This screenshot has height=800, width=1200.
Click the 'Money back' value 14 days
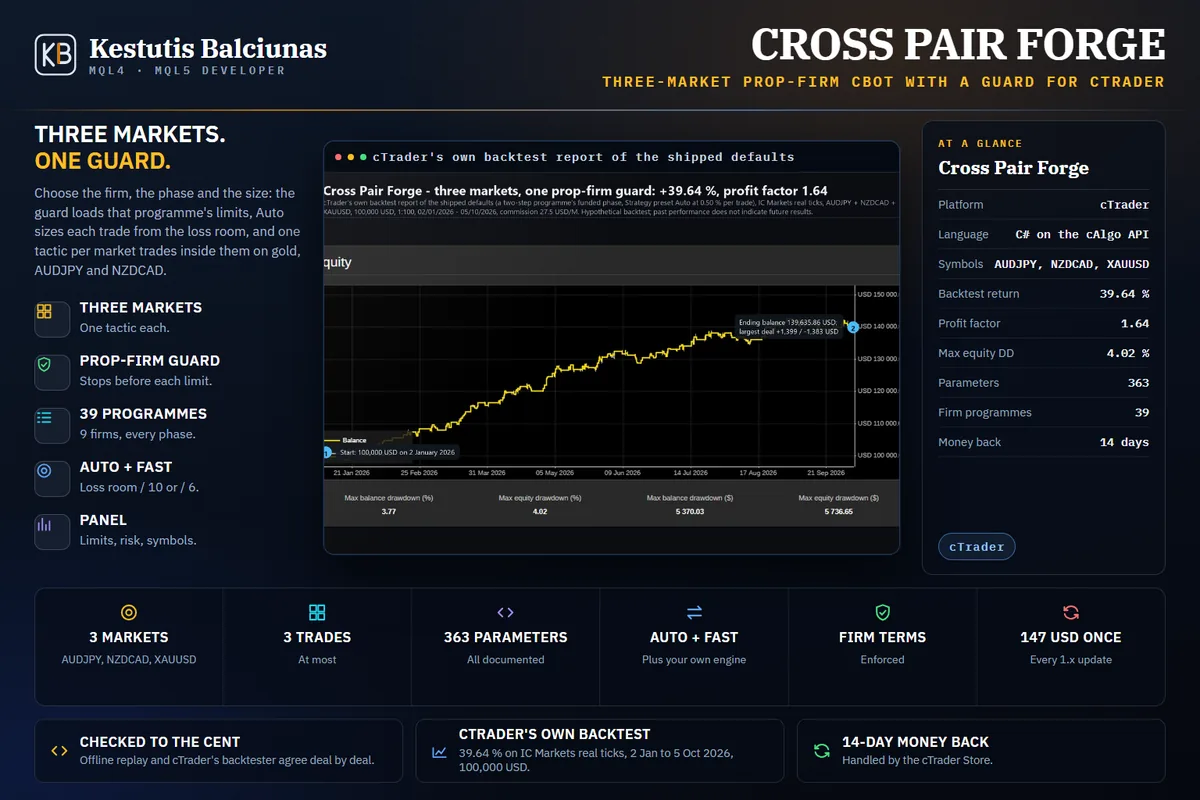click(1124, 442)
